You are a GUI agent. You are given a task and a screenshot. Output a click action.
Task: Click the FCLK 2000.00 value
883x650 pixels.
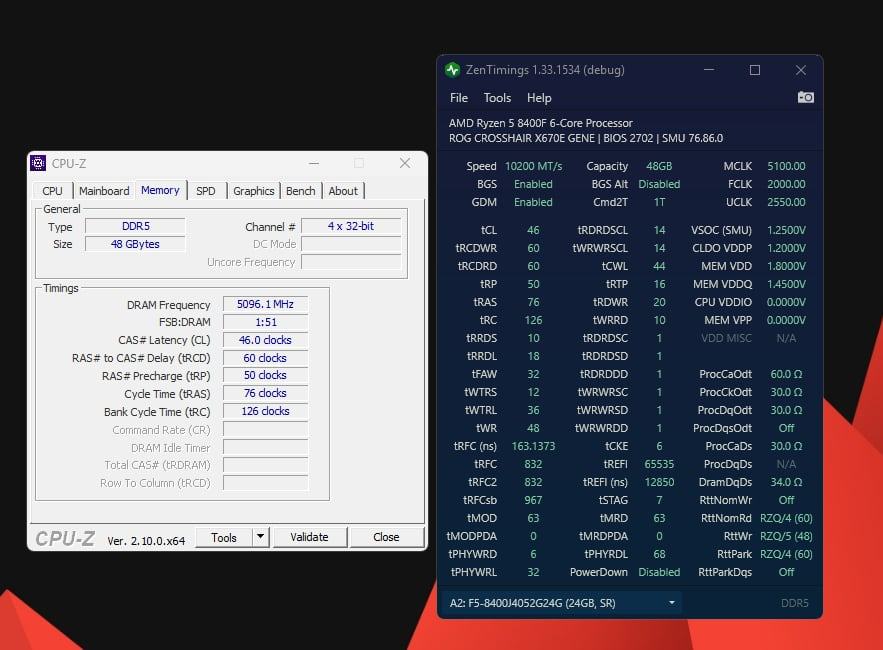click(x=786, y=184)
